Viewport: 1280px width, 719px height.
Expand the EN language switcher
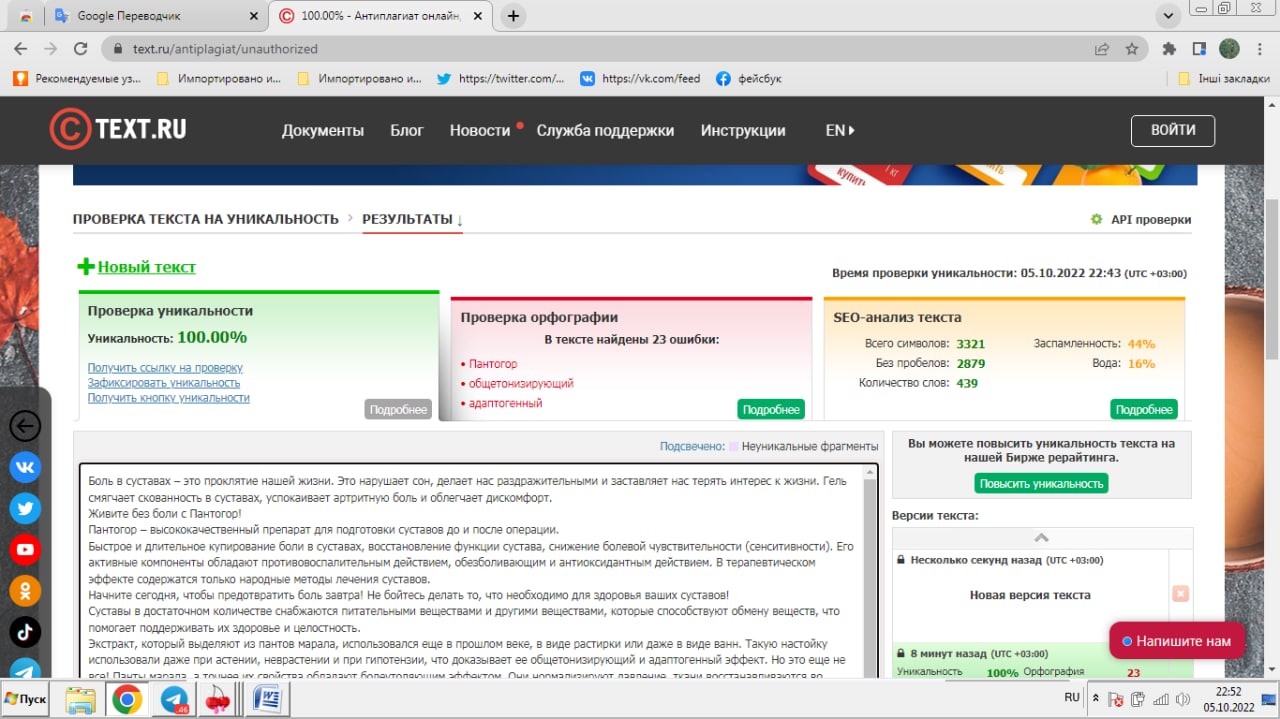840,130
